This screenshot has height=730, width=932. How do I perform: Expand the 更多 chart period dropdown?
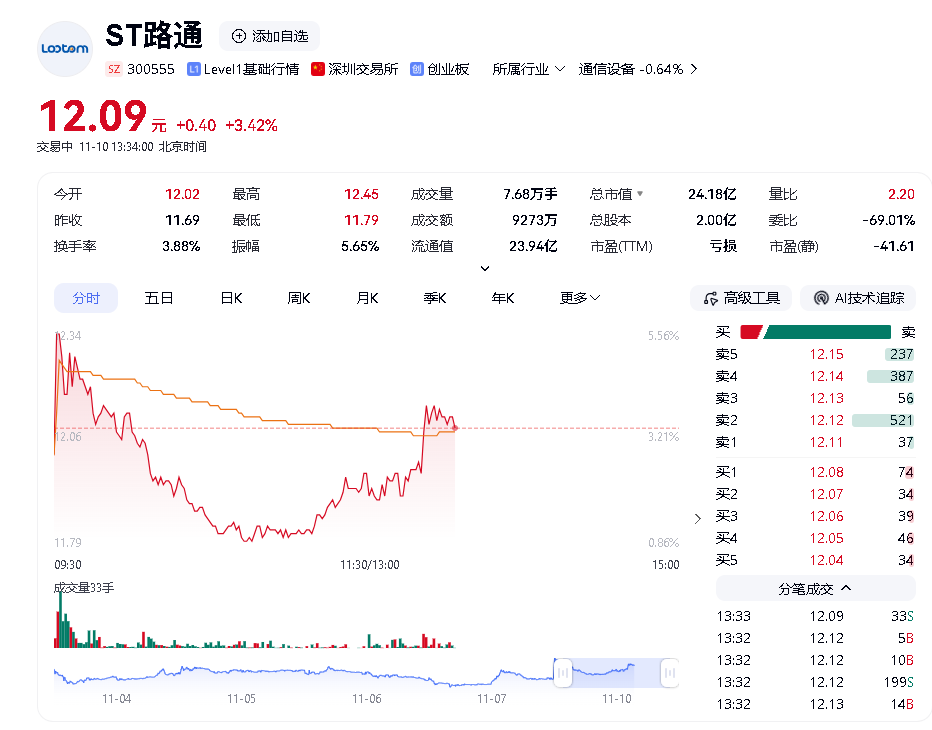[580, 298]
